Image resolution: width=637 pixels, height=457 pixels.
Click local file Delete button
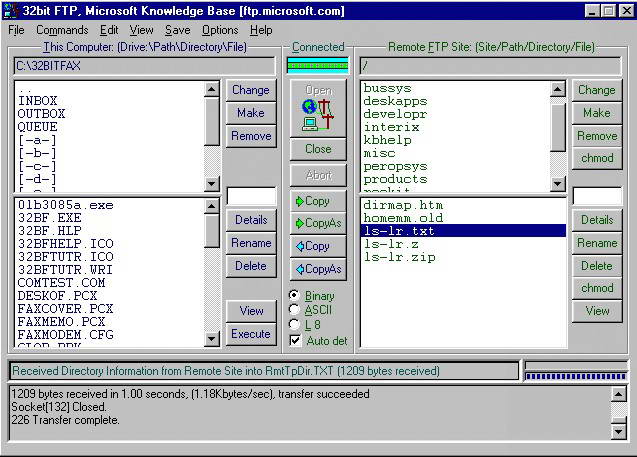(251, 266)
